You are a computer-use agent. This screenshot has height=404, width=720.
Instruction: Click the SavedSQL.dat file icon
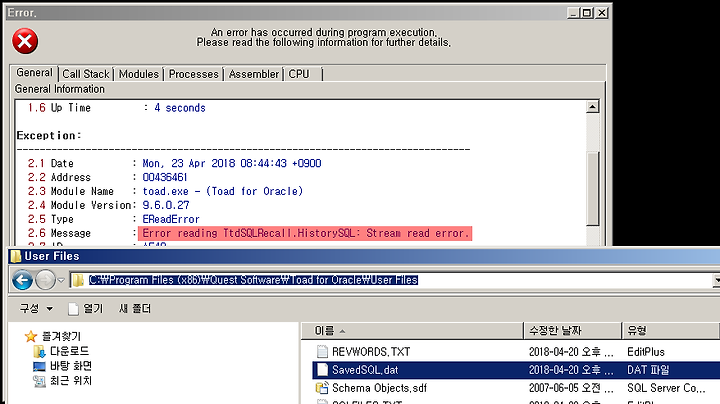click(322, 370)
